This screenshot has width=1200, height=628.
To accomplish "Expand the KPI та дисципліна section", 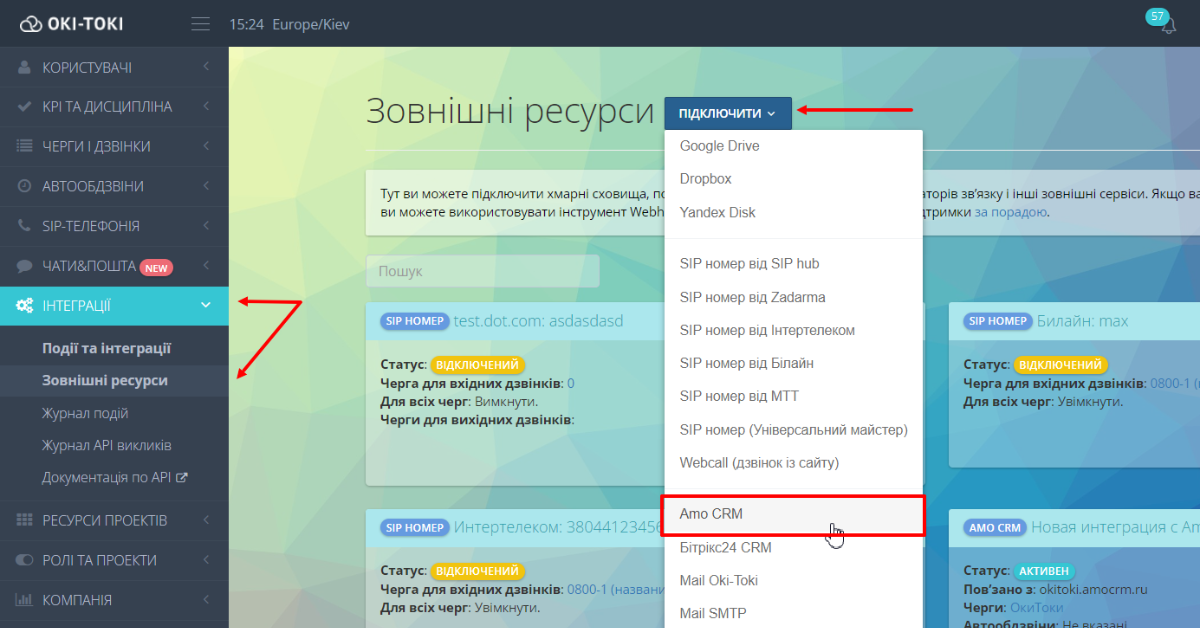I will (114, 106).
